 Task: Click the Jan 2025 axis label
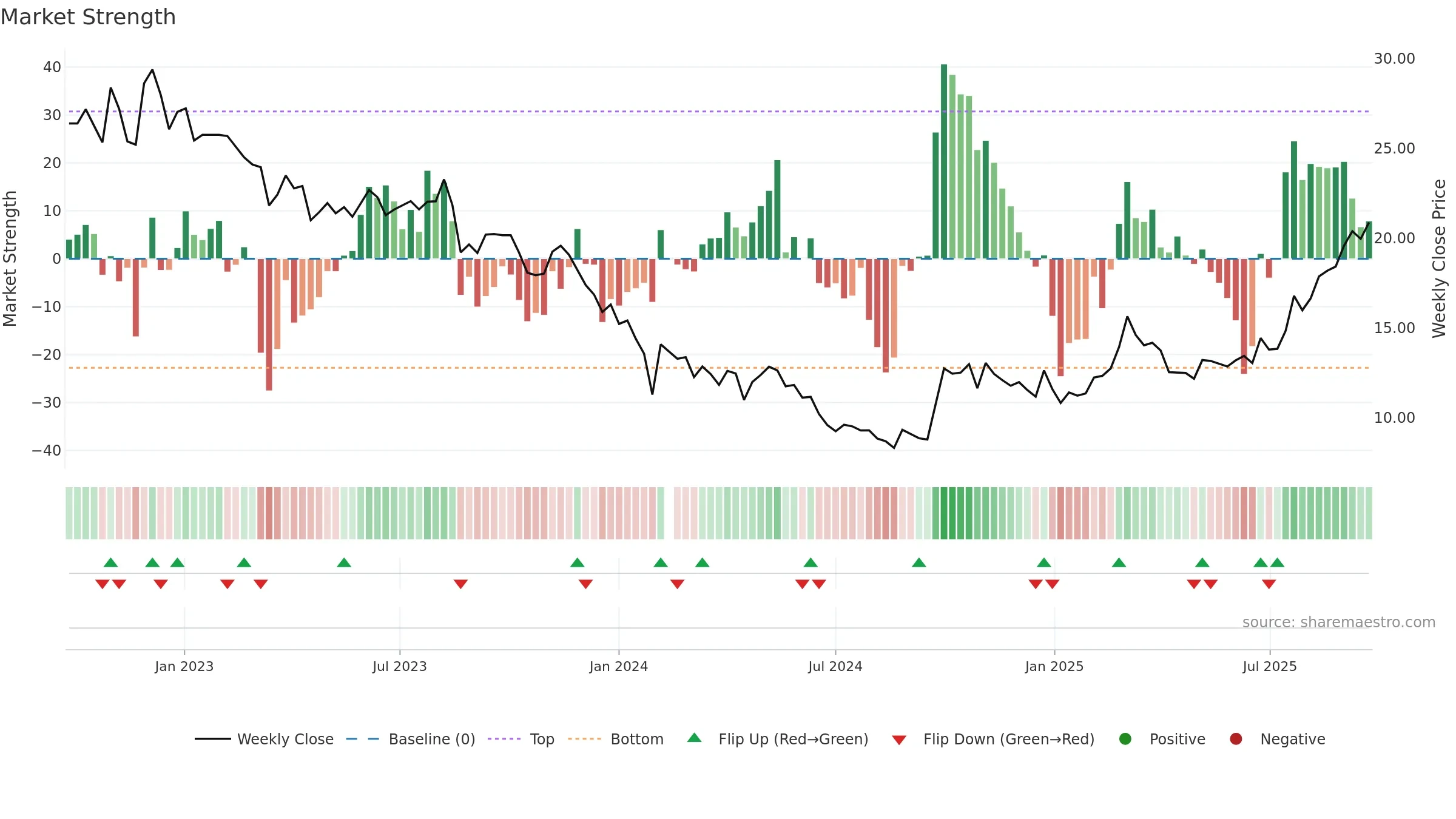click(1054, 667)
